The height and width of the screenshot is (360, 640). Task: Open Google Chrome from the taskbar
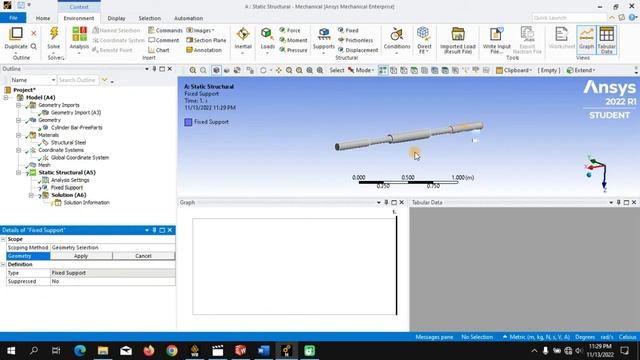172,351
